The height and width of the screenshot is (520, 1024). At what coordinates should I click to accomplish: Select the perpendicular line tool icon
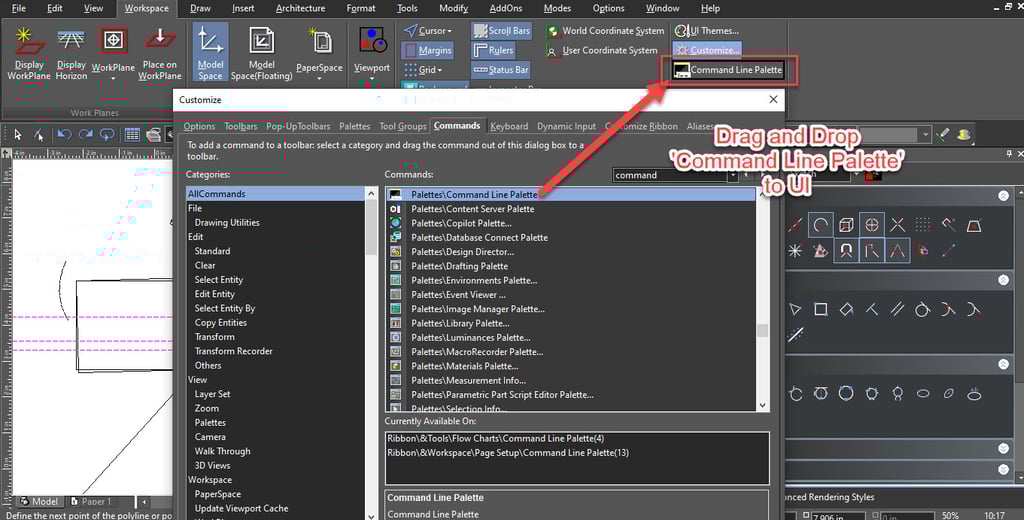tap(871, 310)
